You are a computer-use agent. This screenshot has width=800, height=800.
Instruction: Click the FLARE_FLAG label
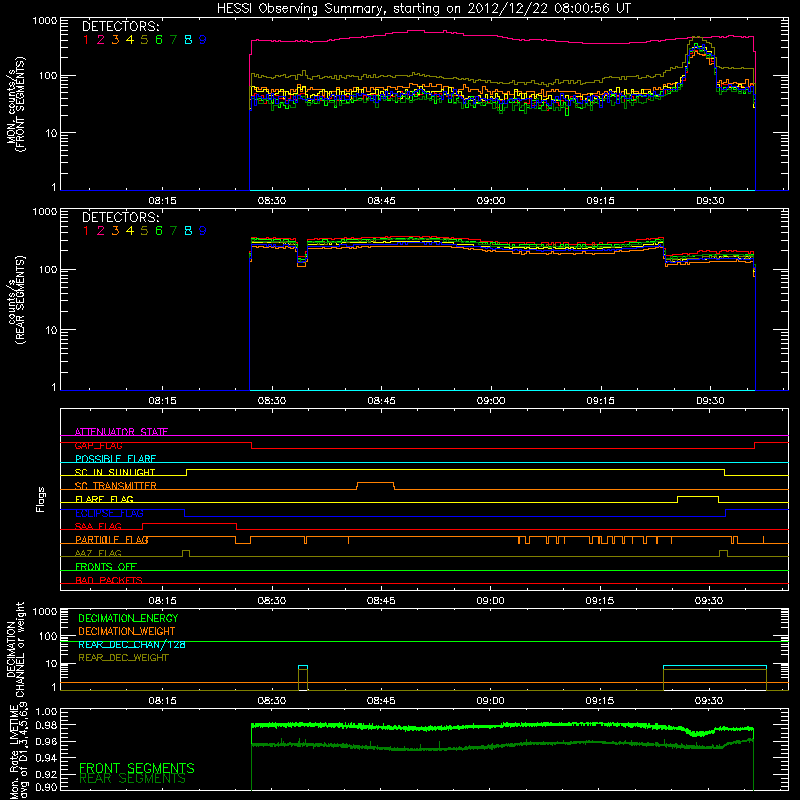pos(104,499)
